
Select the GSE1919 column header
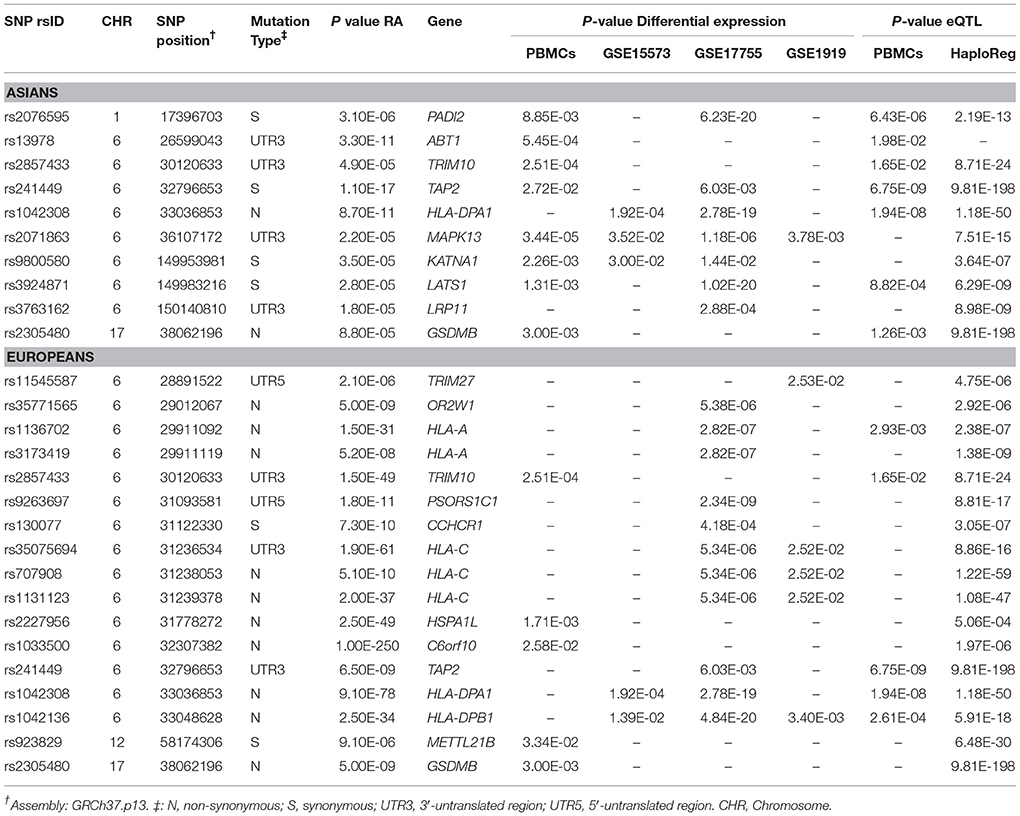[x=816, y=53]
